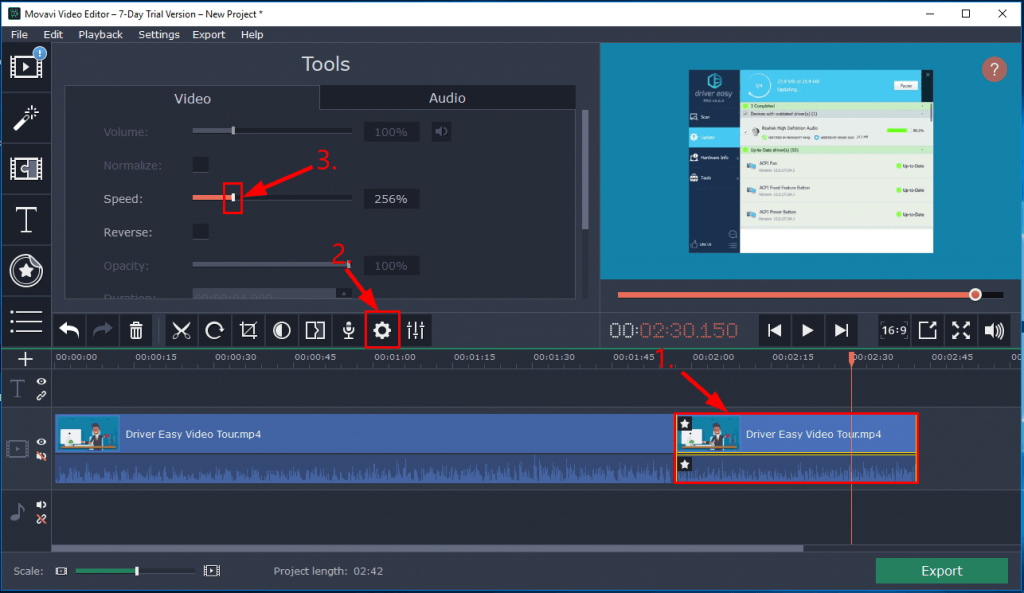The width and height of the screenshot is (1024, 593).
Task: Click the 00:01:00 mark on timeline ruler
Action: click(x=394, y=357)
